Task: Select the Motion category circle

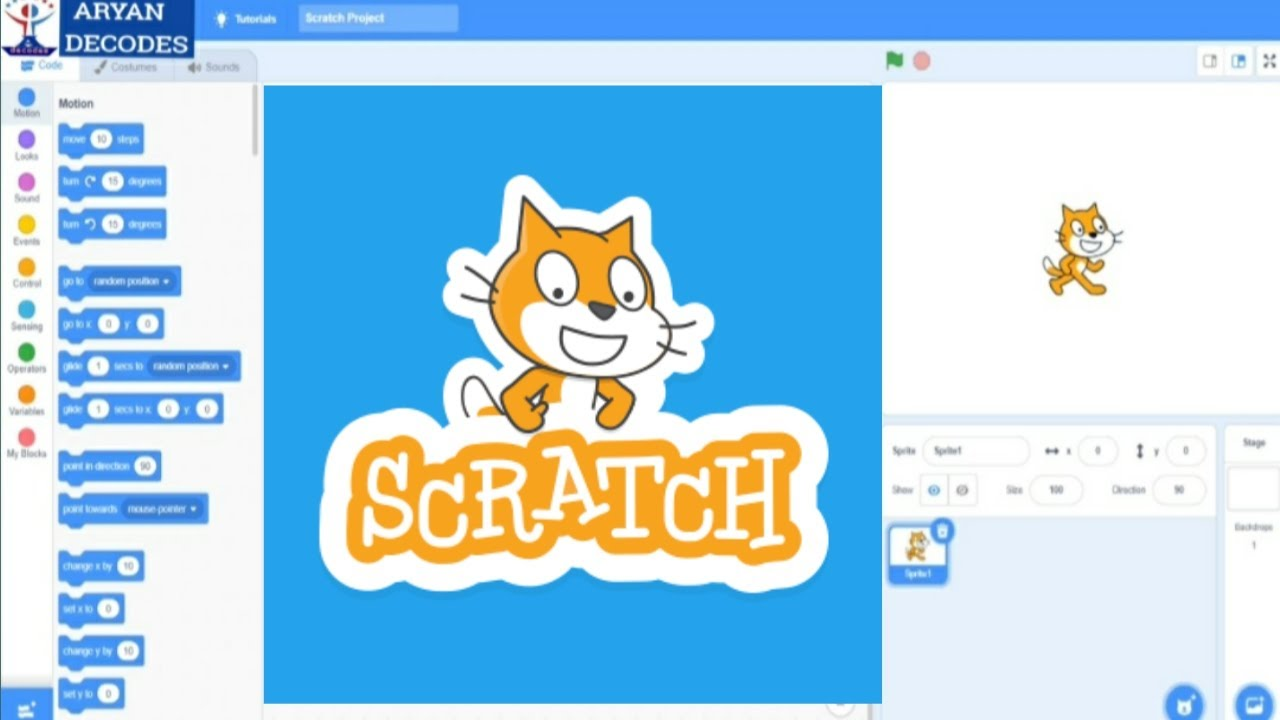Action: (26, 97)
